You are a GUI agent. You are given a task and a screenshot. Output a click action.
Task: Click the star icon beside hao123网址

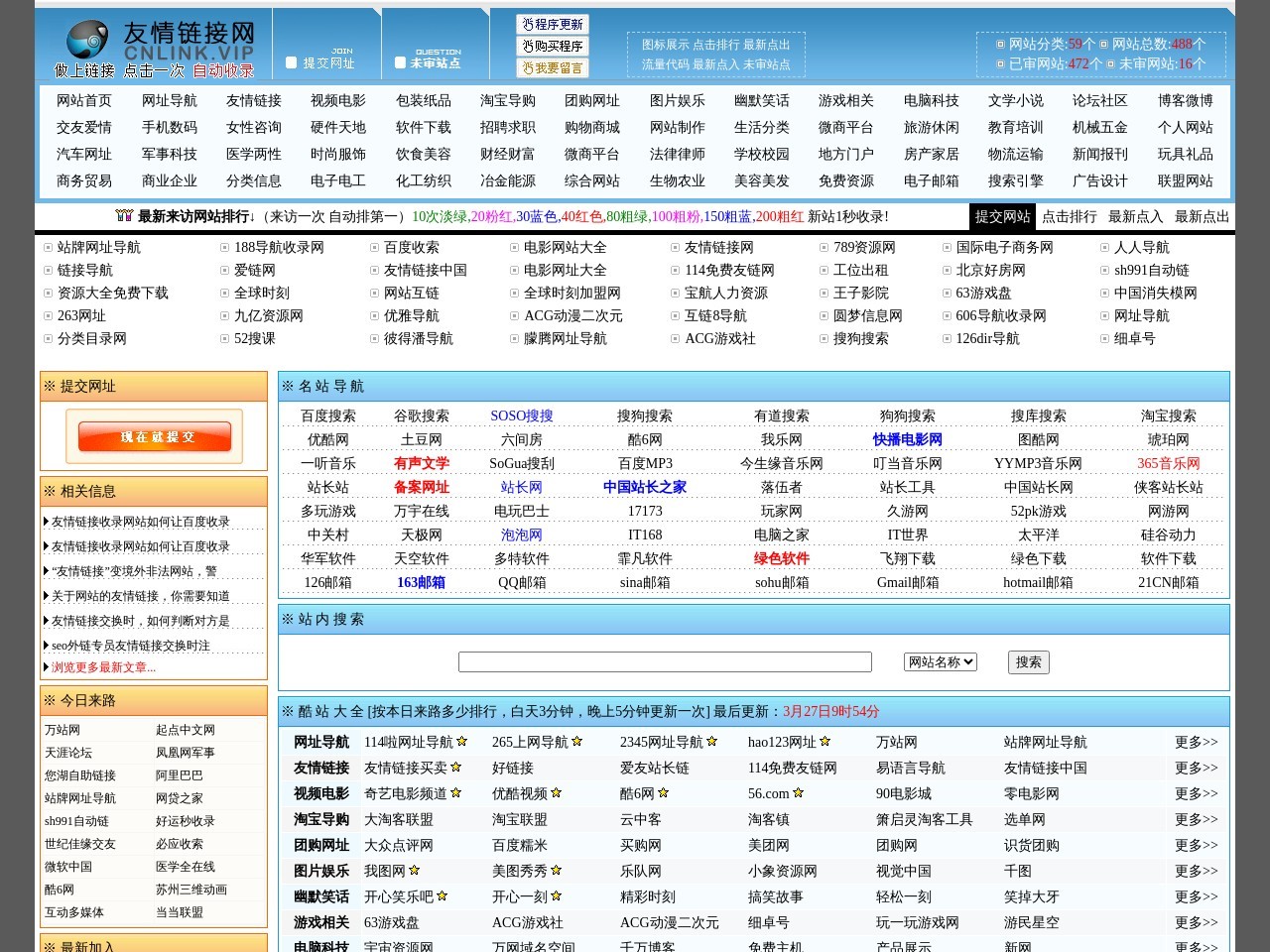[x=826, y=741]
